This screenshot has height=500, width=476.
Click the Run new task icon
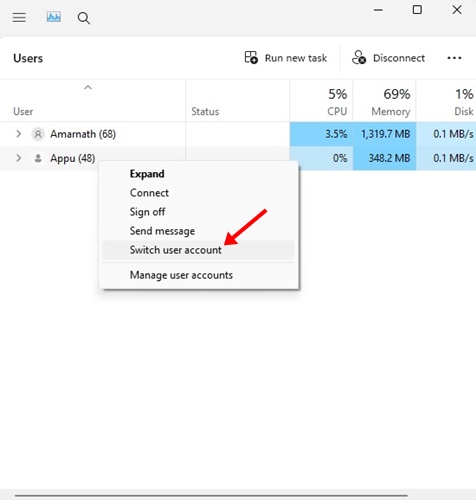[x=251, y=57]
